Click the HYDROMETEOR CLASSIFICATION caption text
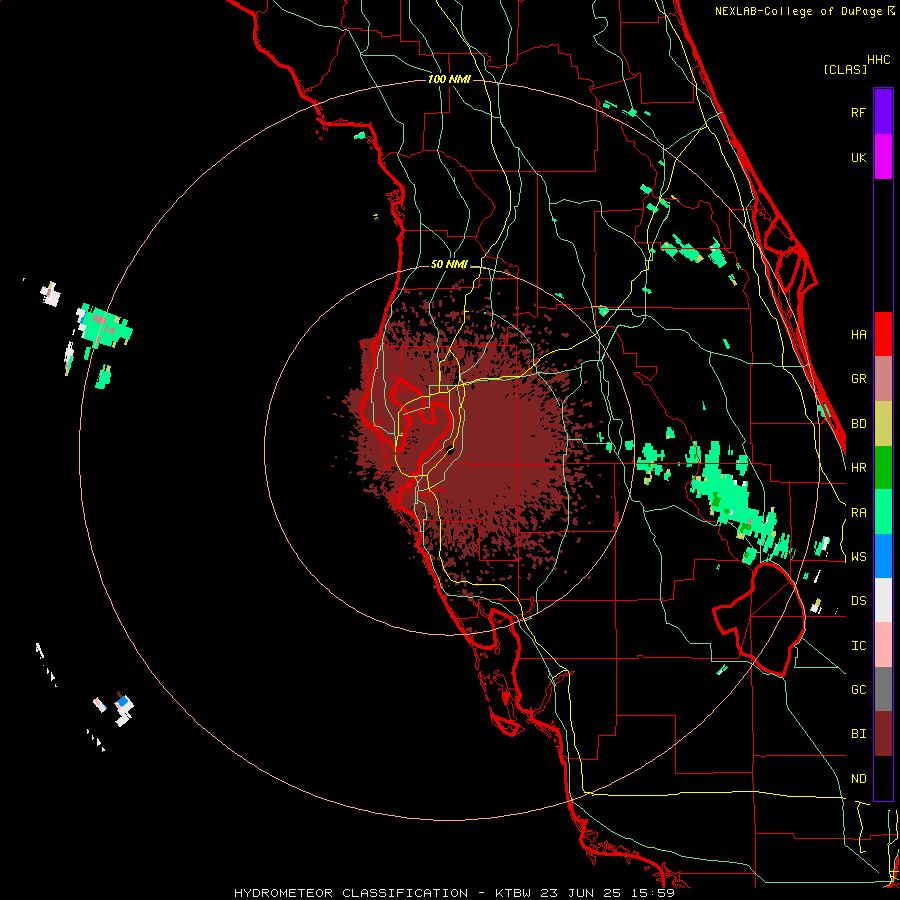Image resolution: width=900 pixels, height=900 pixels. click(351, 893)
